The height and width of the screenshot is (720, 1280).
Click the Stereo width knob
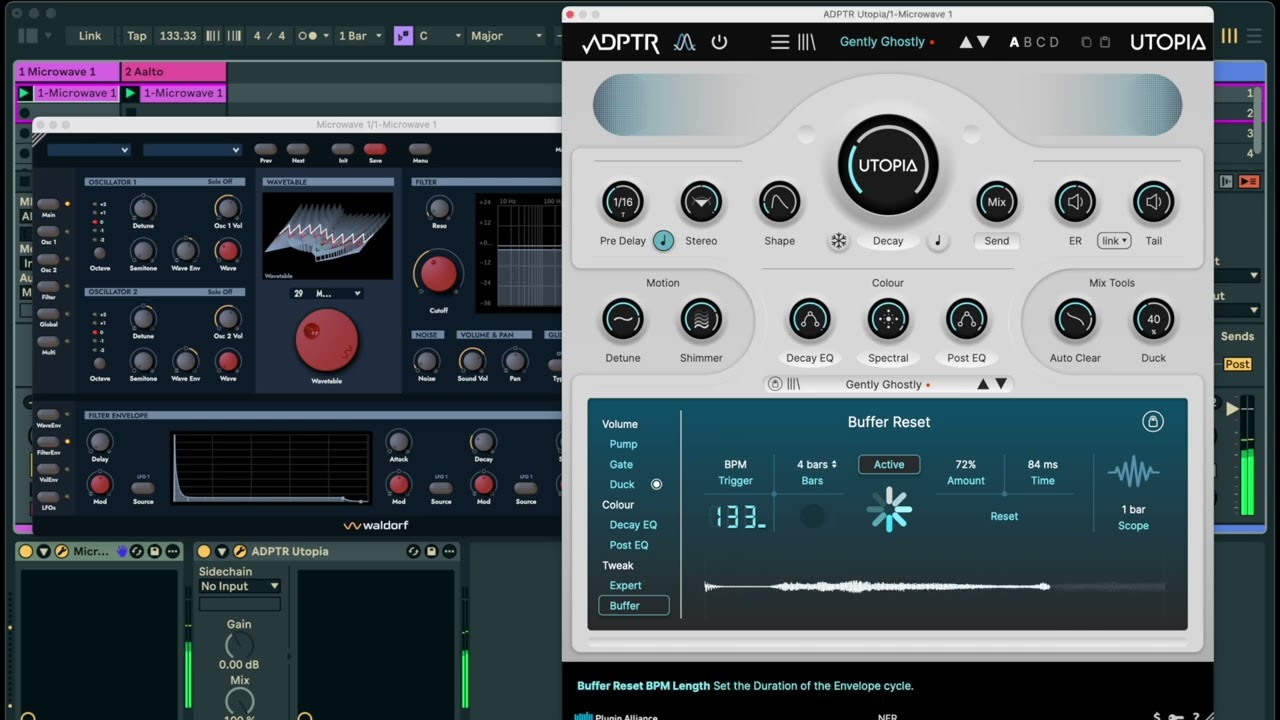(701, 202)
